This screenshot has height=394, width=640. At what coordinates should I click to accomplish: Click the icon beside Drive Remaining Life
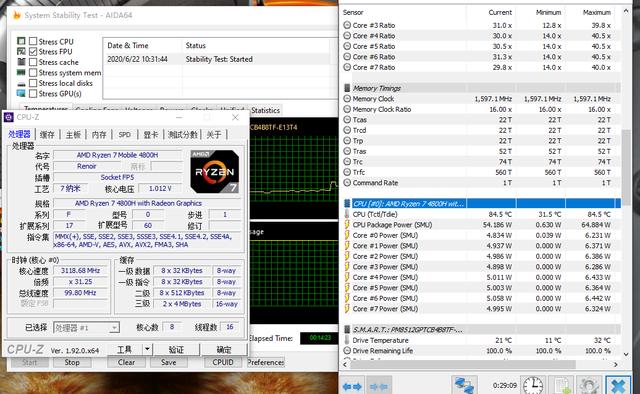click(x=347, y=351)
